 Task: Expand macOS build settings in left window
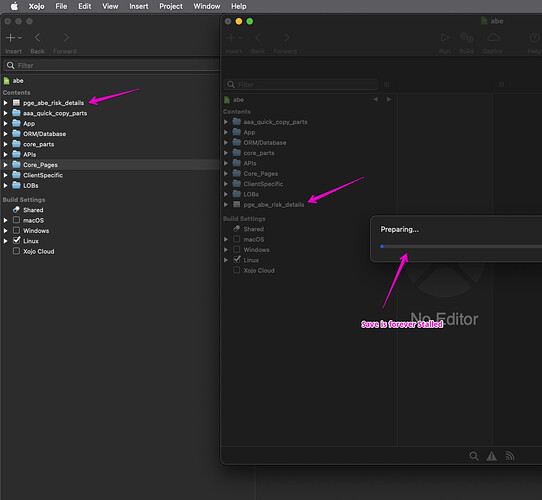coord(6,220)
